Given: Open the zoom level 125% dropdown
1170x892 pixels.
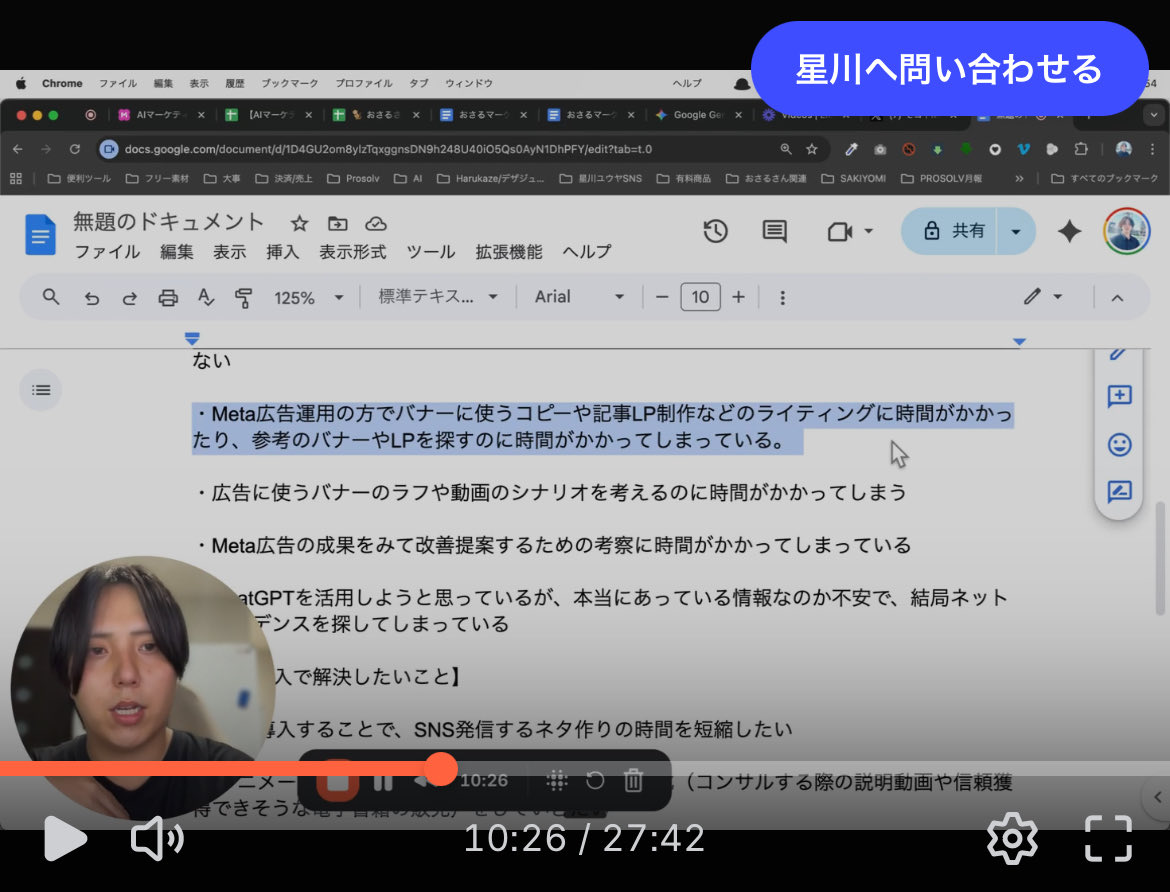Looking at the screenshot, I should coord(308,298).
